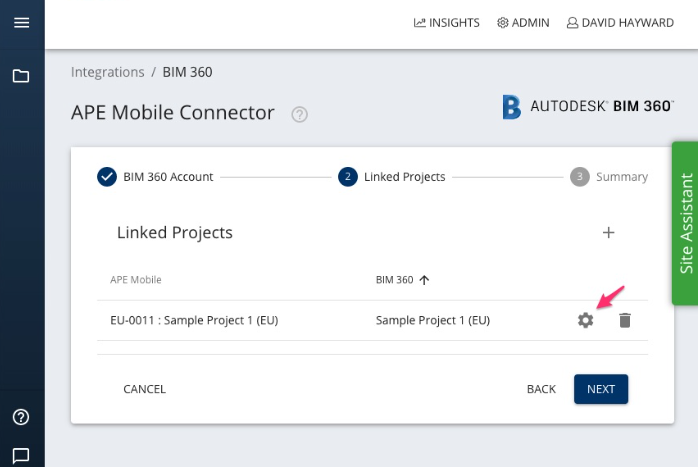Open the chat feedback icon in sidebar

pos(21,456)
